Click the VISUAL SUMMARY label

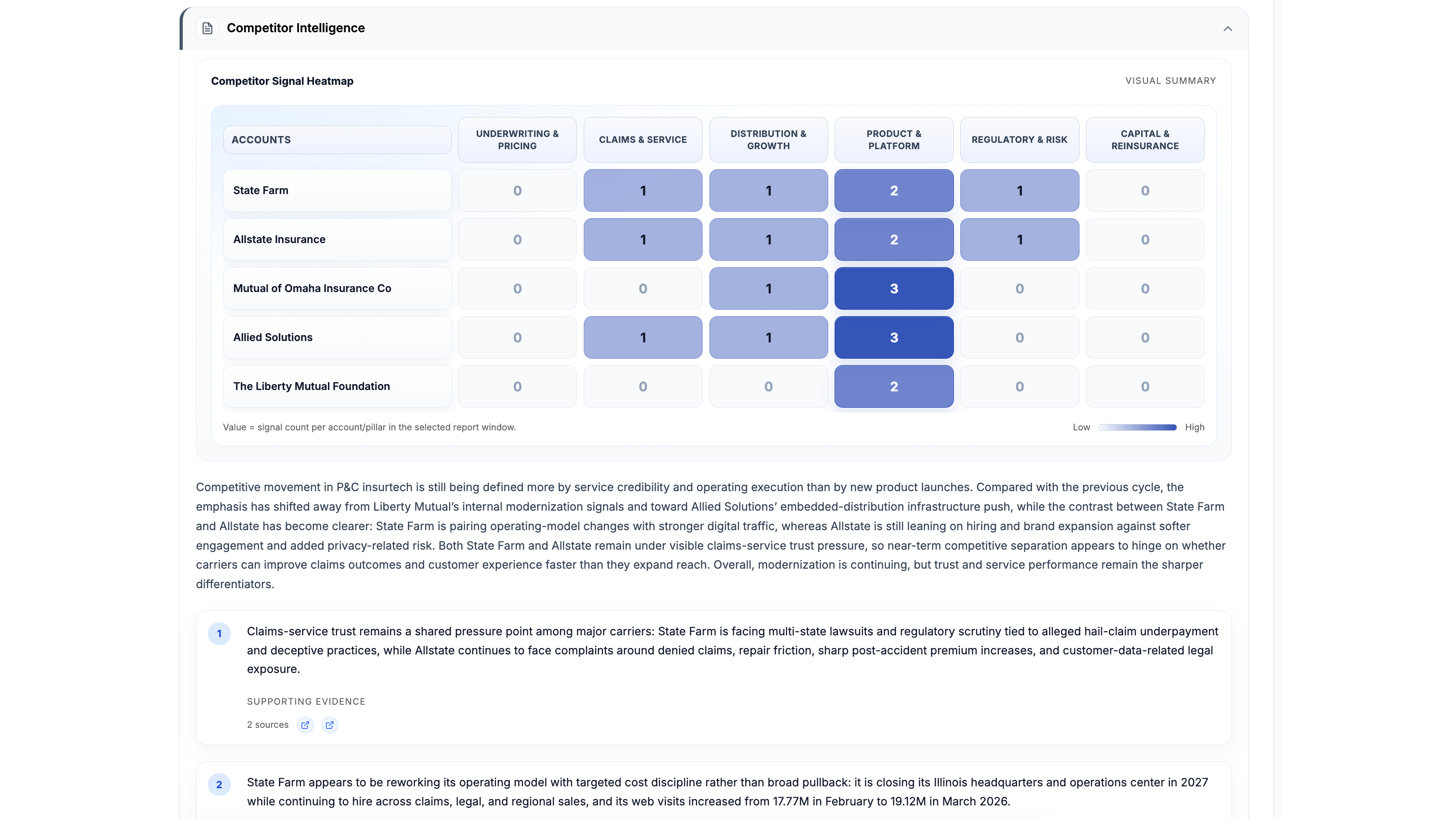coord(1171,81)
